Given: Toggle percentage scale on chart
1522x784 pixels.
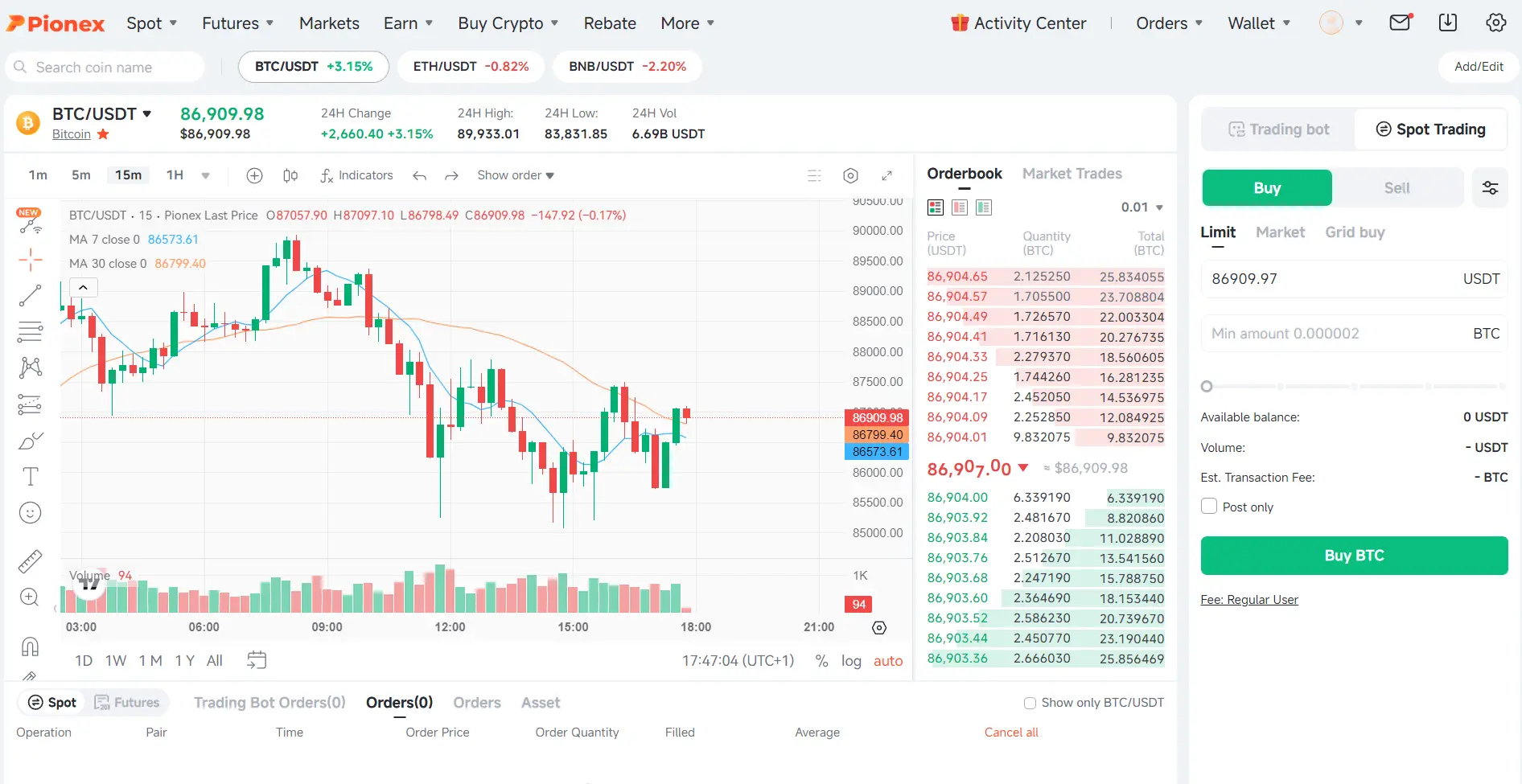Looking at the screenshot, I should tap(821, 661).
